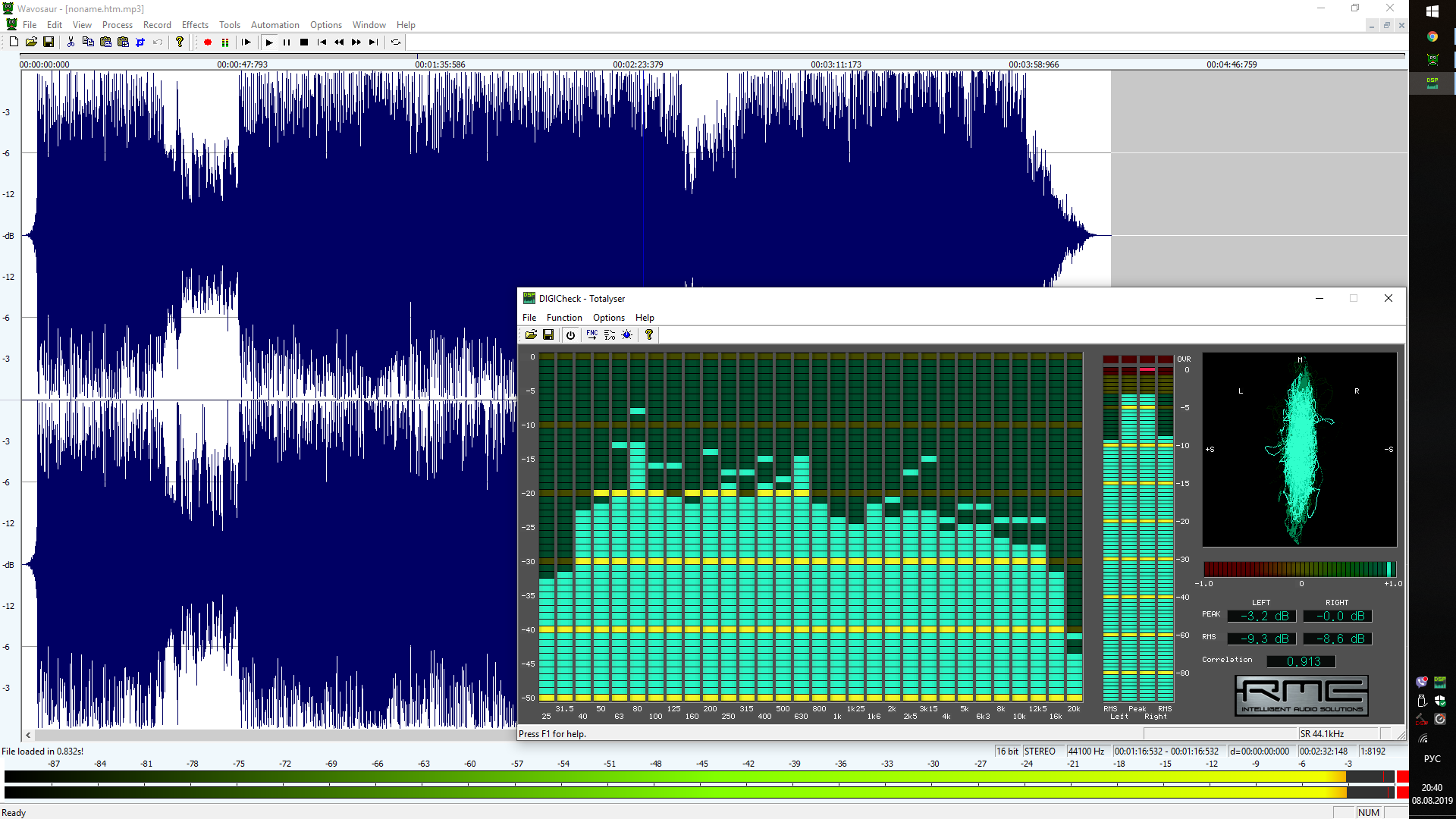Open the Process menu
The width and height of the screenshot is (1456, 819).
(x=117, y=25)
